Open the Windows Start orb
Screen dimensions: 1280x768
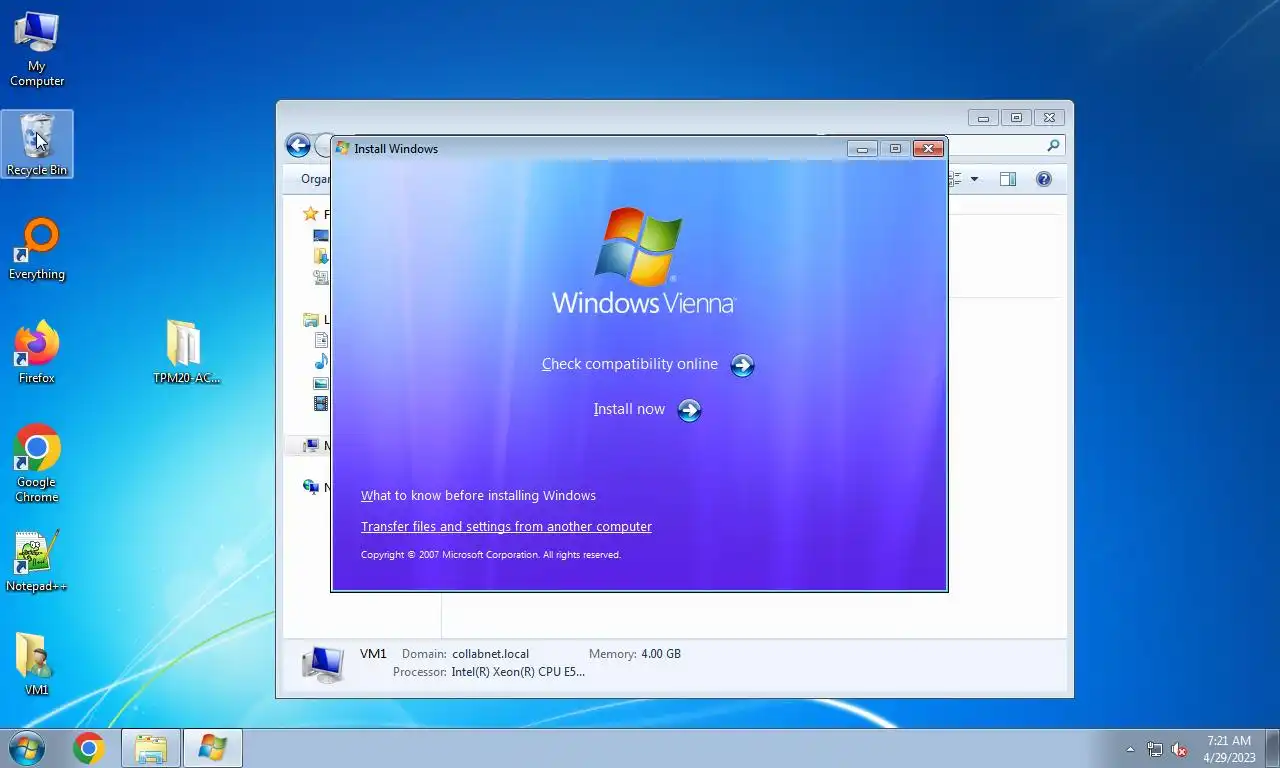point(26,748)
